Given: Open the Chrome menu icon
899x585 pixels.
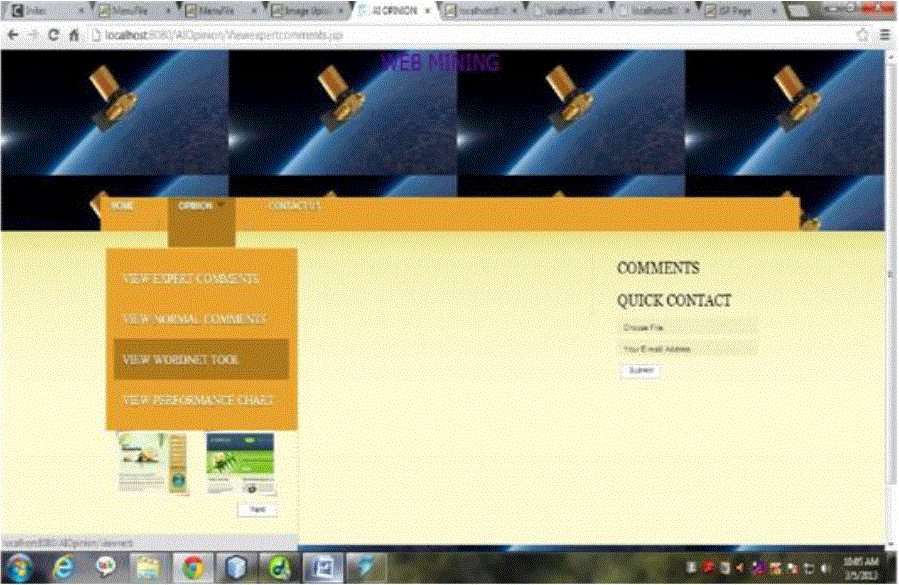Looking at the screenshot, I should 885,34.
